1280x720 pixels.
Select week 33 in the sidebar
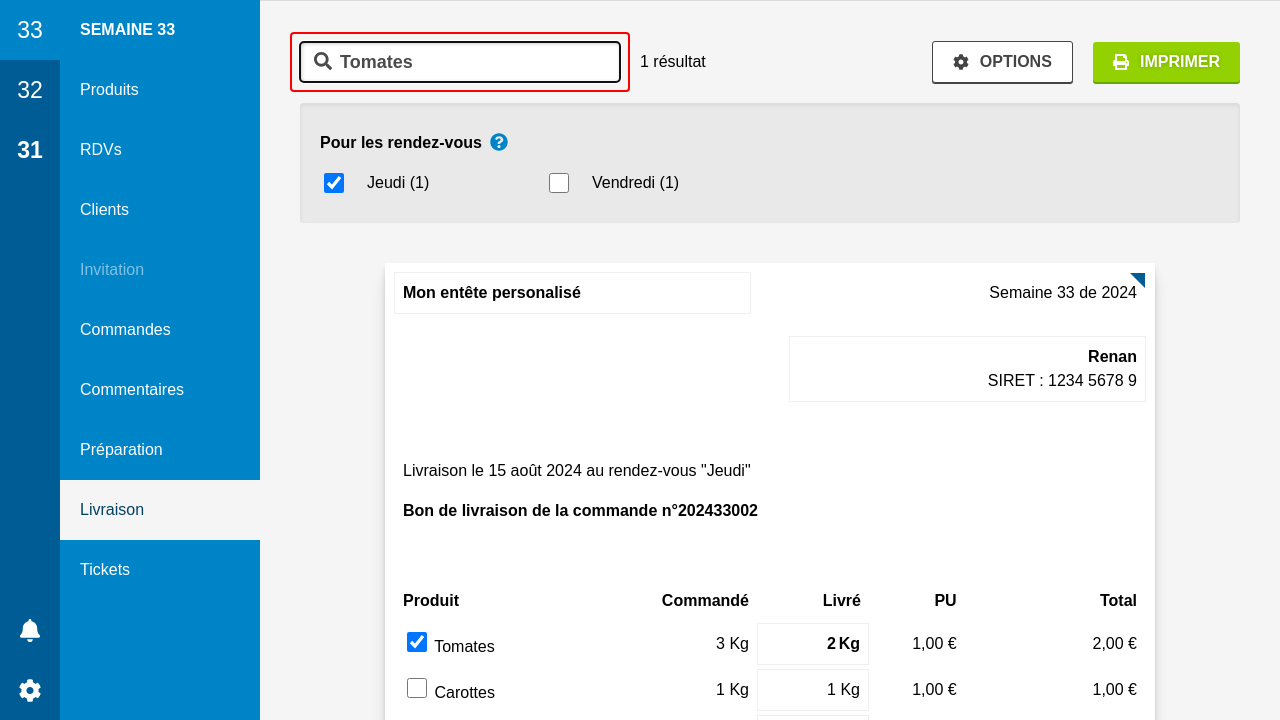click(x=30, y=30)
